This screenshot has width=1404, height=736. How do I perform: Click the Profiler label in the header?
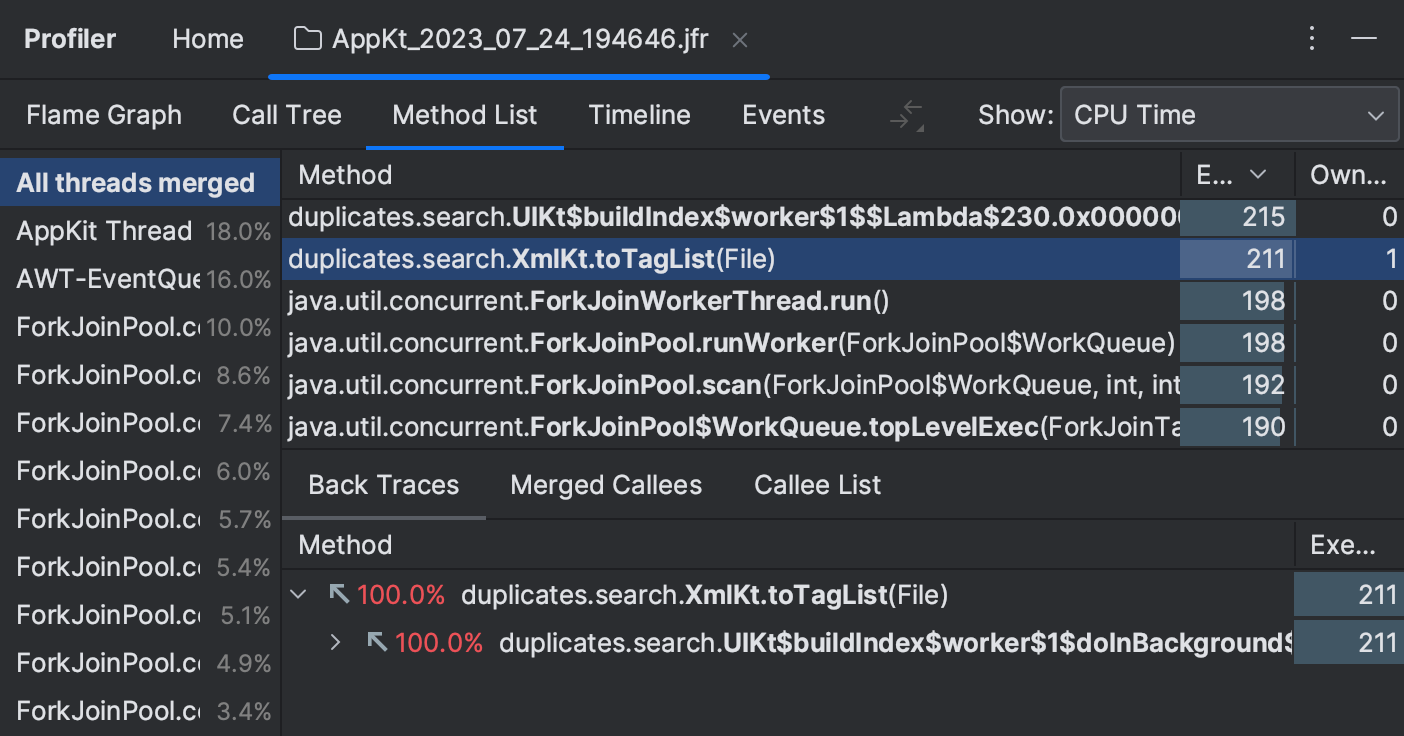click(x=69, y=38)
